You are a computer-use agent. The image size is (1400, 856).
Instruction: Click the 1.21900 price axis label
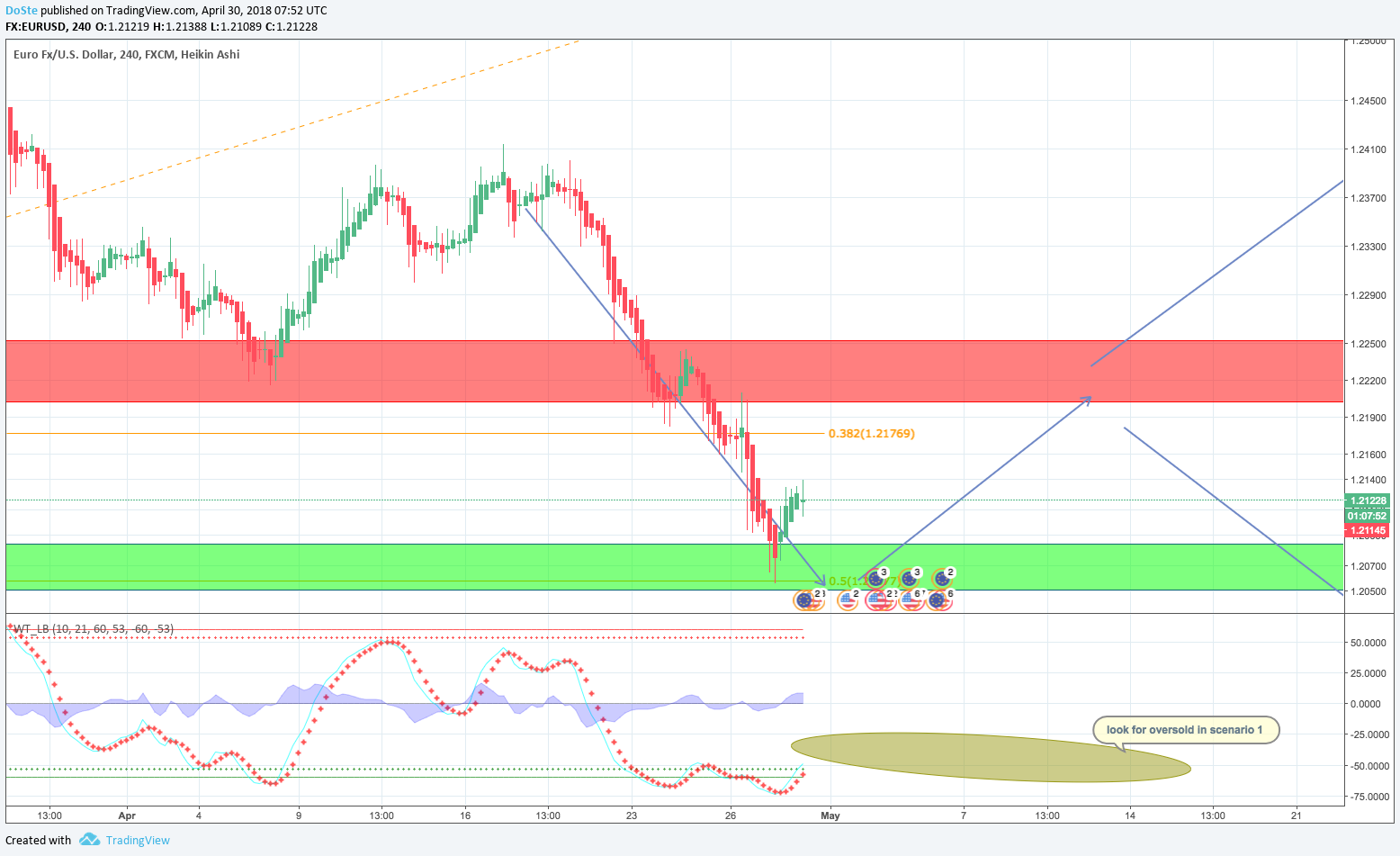pyautogui.click(x=1369, y=418)
